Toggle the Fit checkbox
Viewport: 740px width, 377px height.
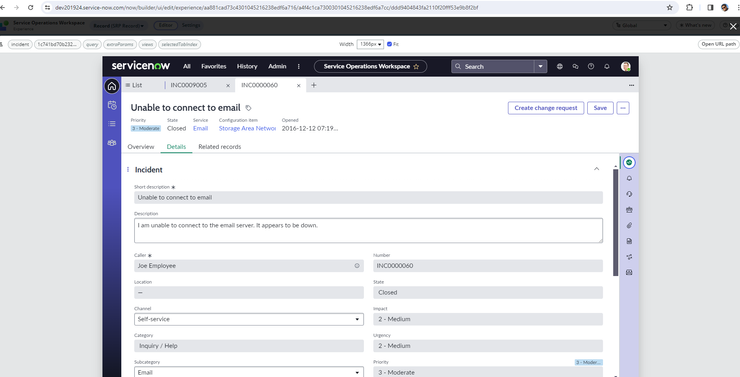click(x=389, y=44)
